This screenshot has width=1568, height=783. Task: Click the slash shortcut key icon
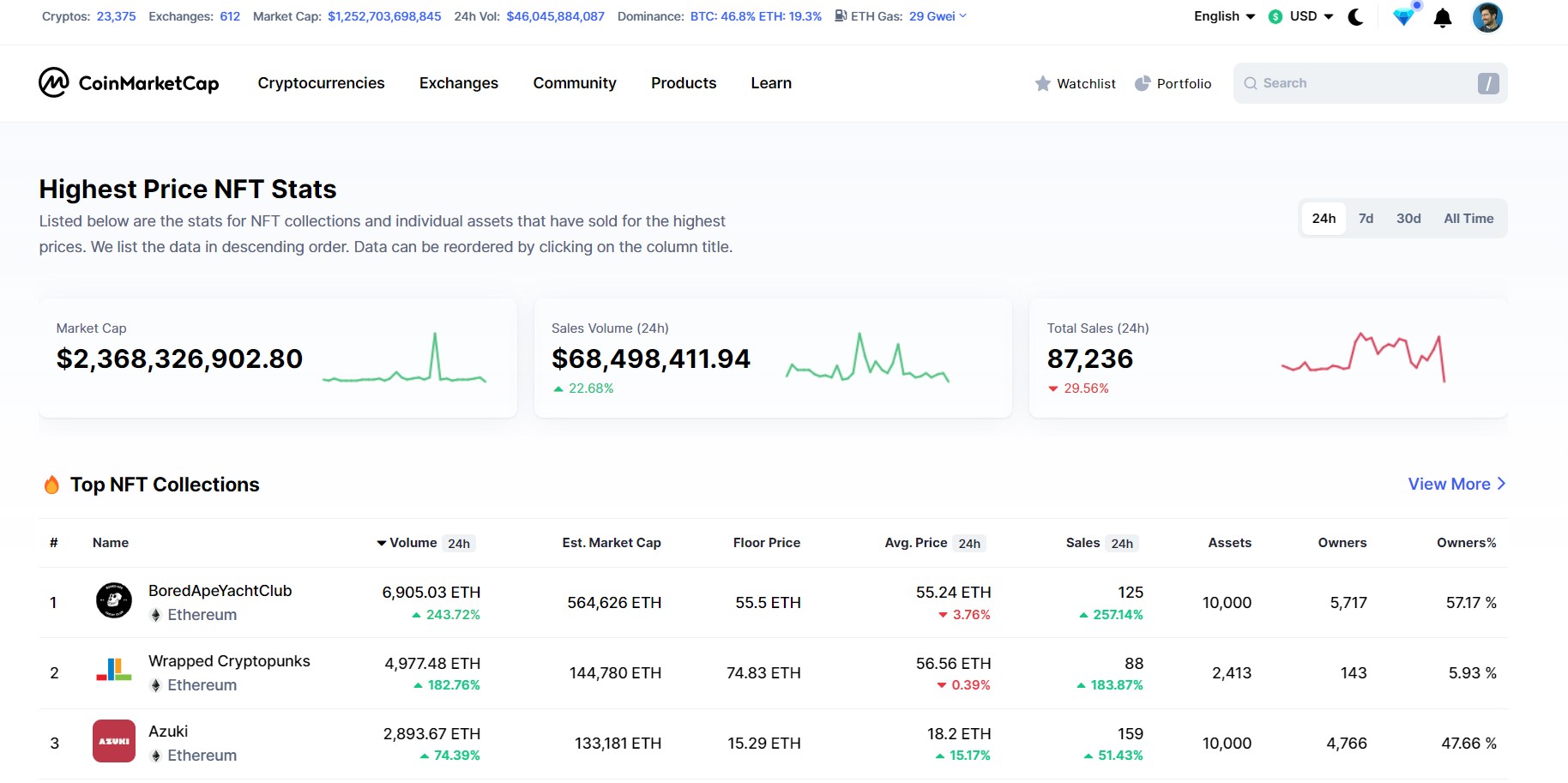1488,83
